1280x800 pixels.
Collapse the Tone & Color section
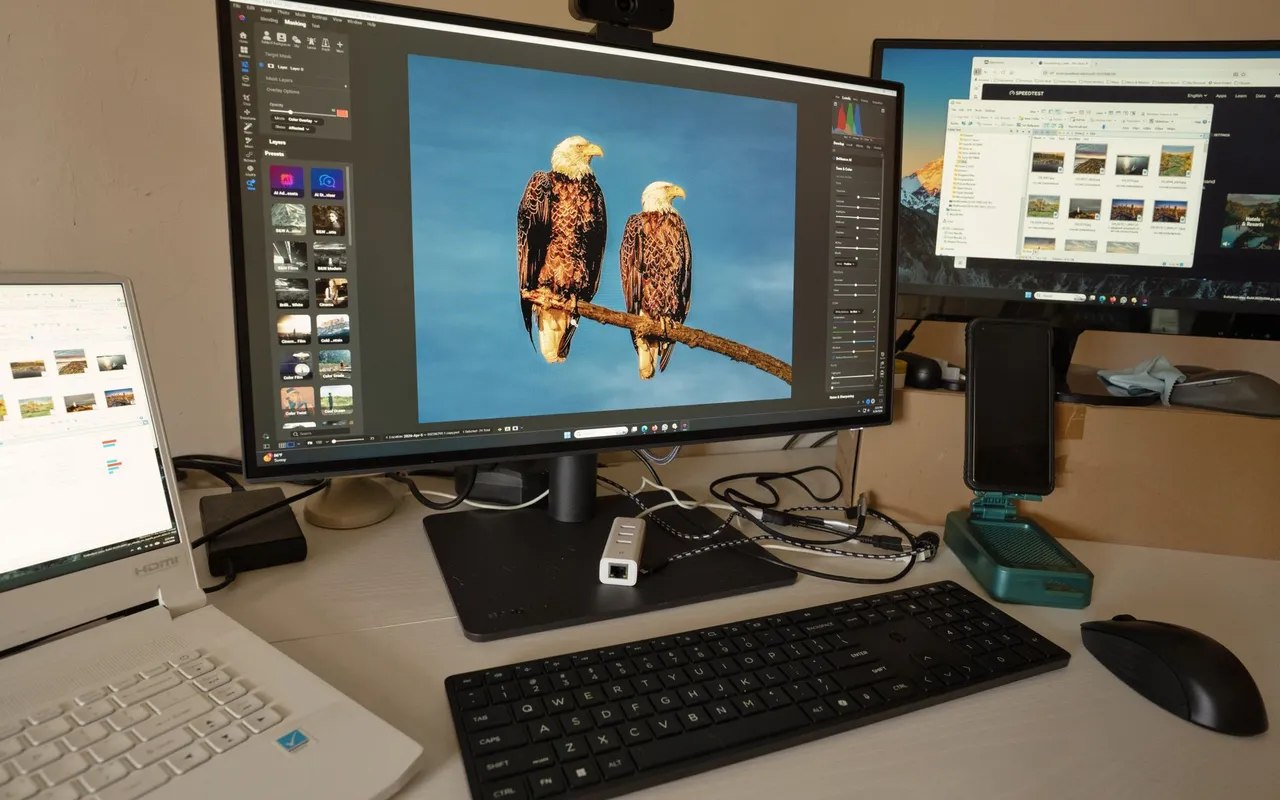pyautogui.click(x=844, y=169)
